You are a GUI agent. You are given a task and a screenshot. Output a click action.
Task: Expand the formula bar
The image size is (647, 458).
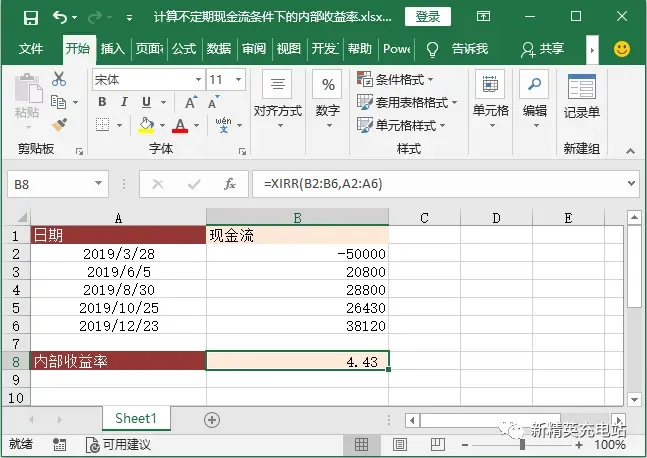631,184
